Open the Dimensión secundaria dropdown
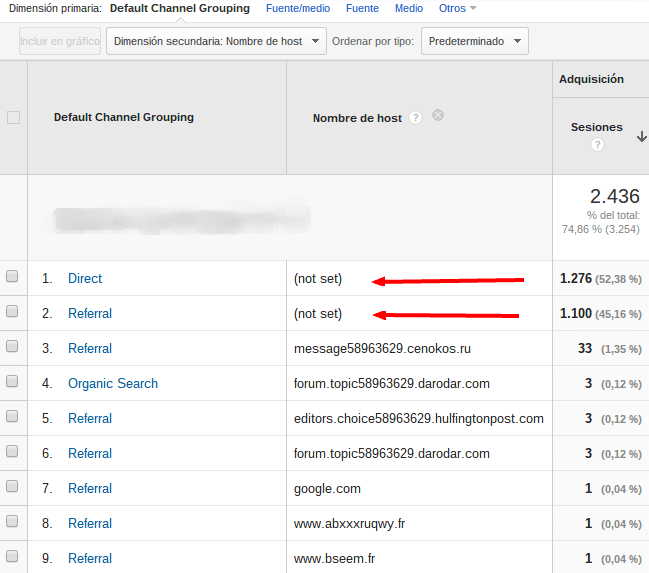 (x=216, y=41)
